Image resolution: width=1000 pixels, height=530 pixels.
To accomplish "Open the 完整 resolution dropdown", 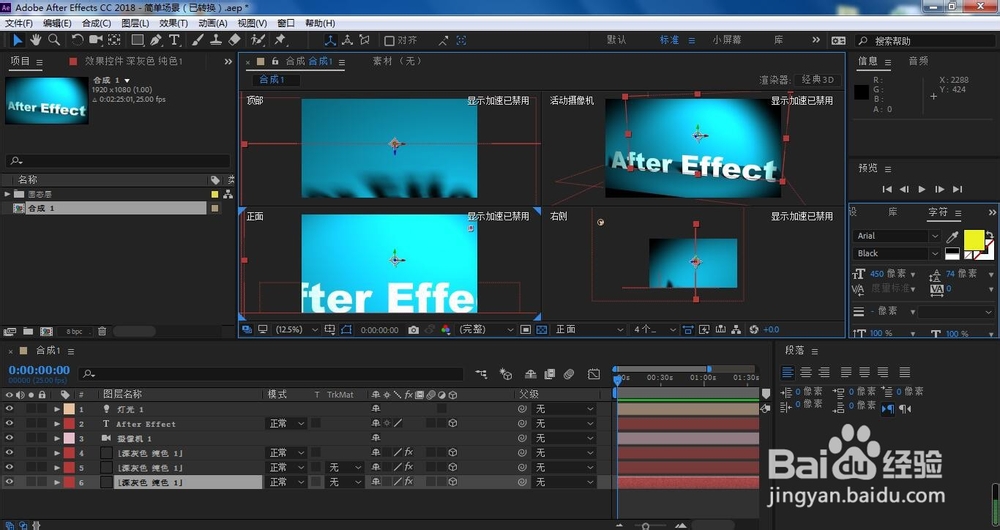I will tap(487, 330).
